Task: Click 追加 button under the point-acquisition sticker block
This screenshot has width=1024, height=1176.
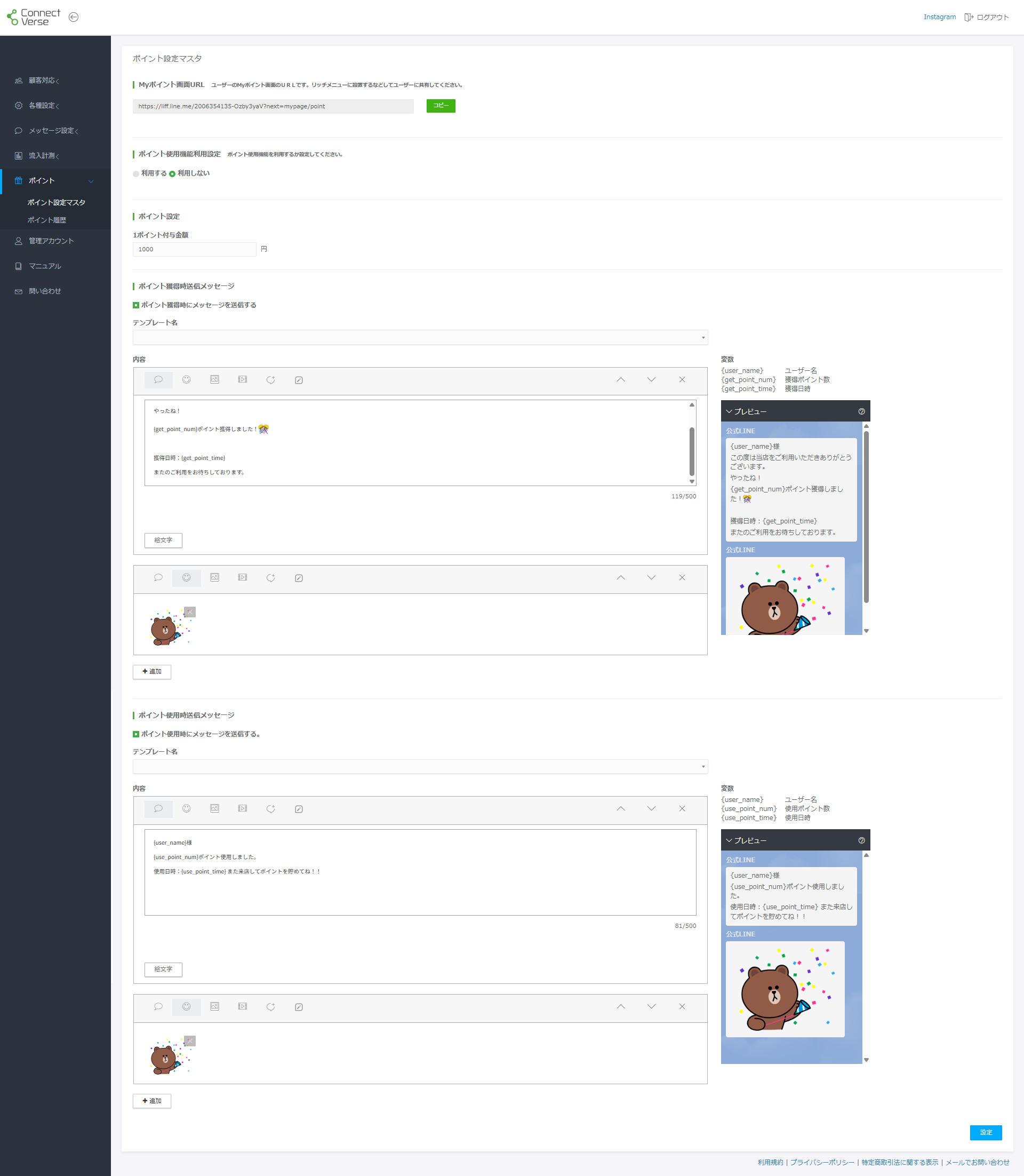Action: click(152, 672)
